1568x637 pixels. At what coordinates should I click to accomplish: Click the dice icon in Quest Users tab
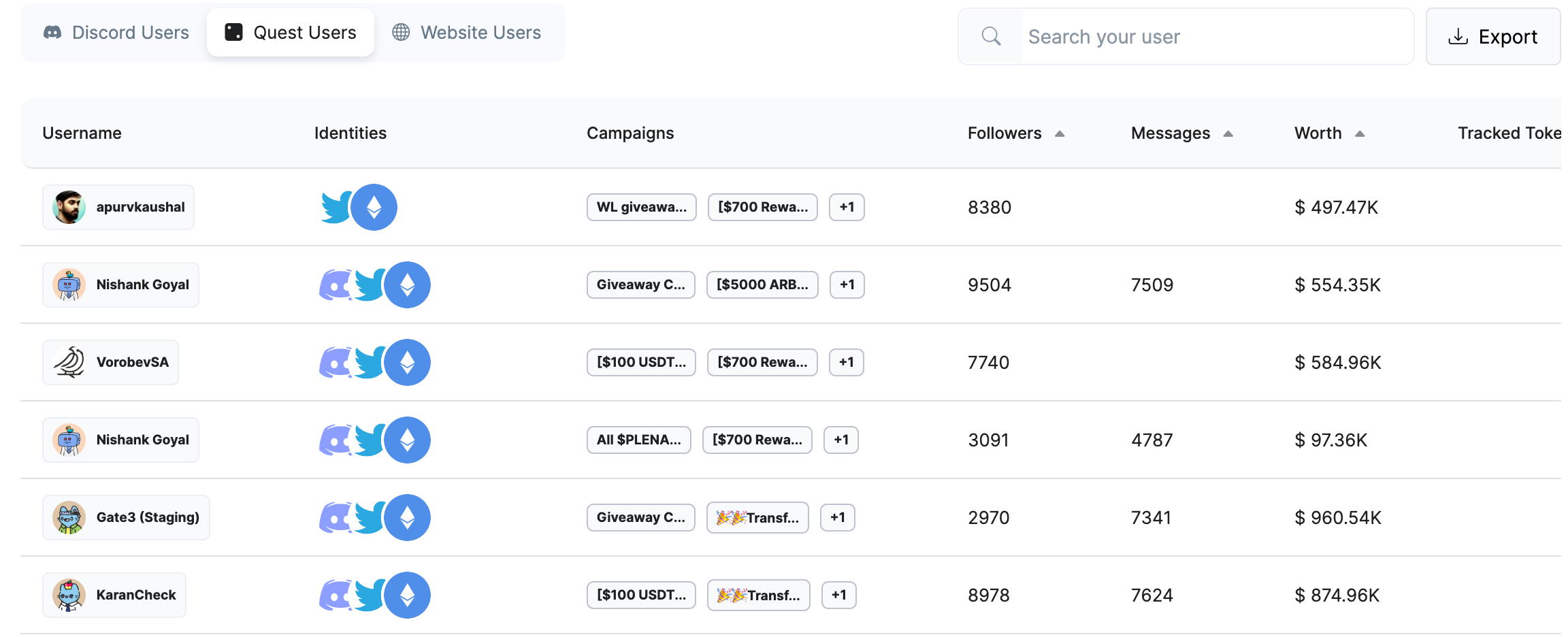[233, 32]
